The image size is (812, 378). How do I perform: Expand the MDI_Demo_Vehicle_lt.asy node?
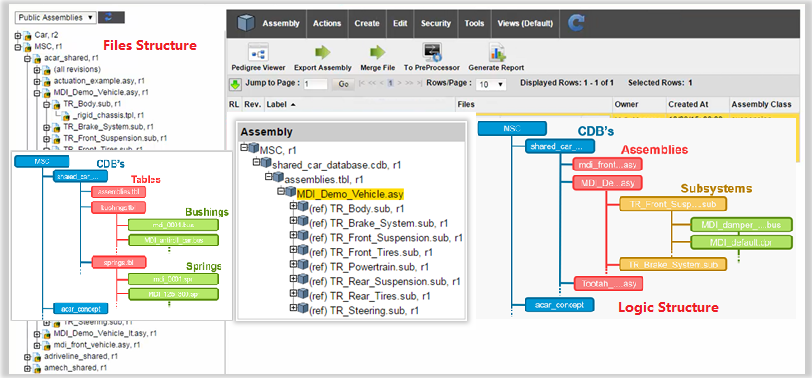coord(37,333)
